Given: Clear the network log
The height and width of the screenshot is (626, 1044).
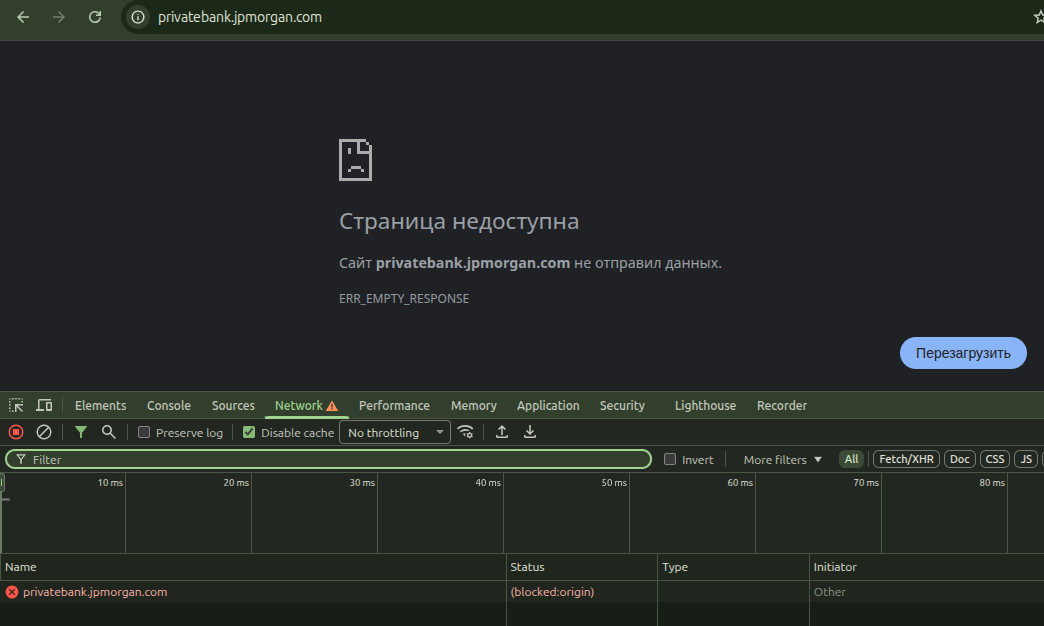Looking at the screenshot, I should 44,432.
